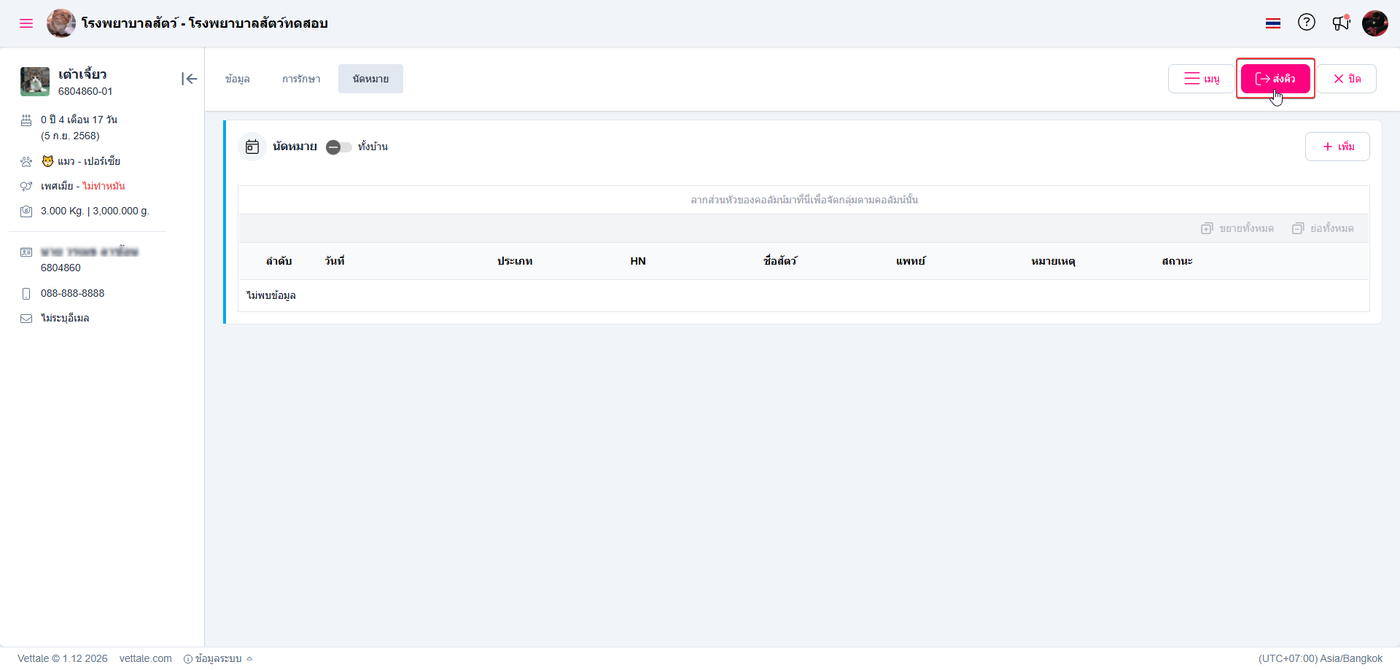Click the weight scale icon

[x=26, y=211]
